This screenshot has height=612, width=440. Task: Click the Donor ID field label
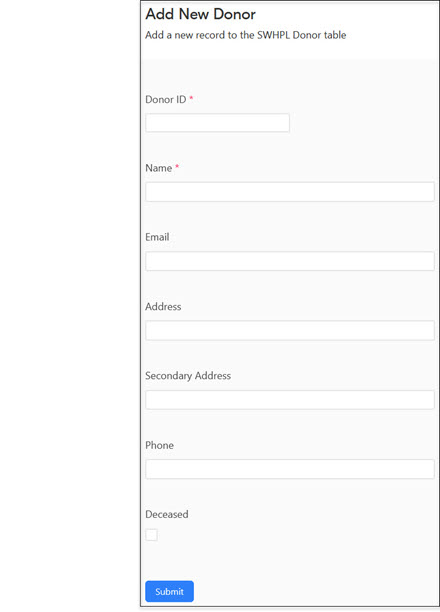pos(166,100)
